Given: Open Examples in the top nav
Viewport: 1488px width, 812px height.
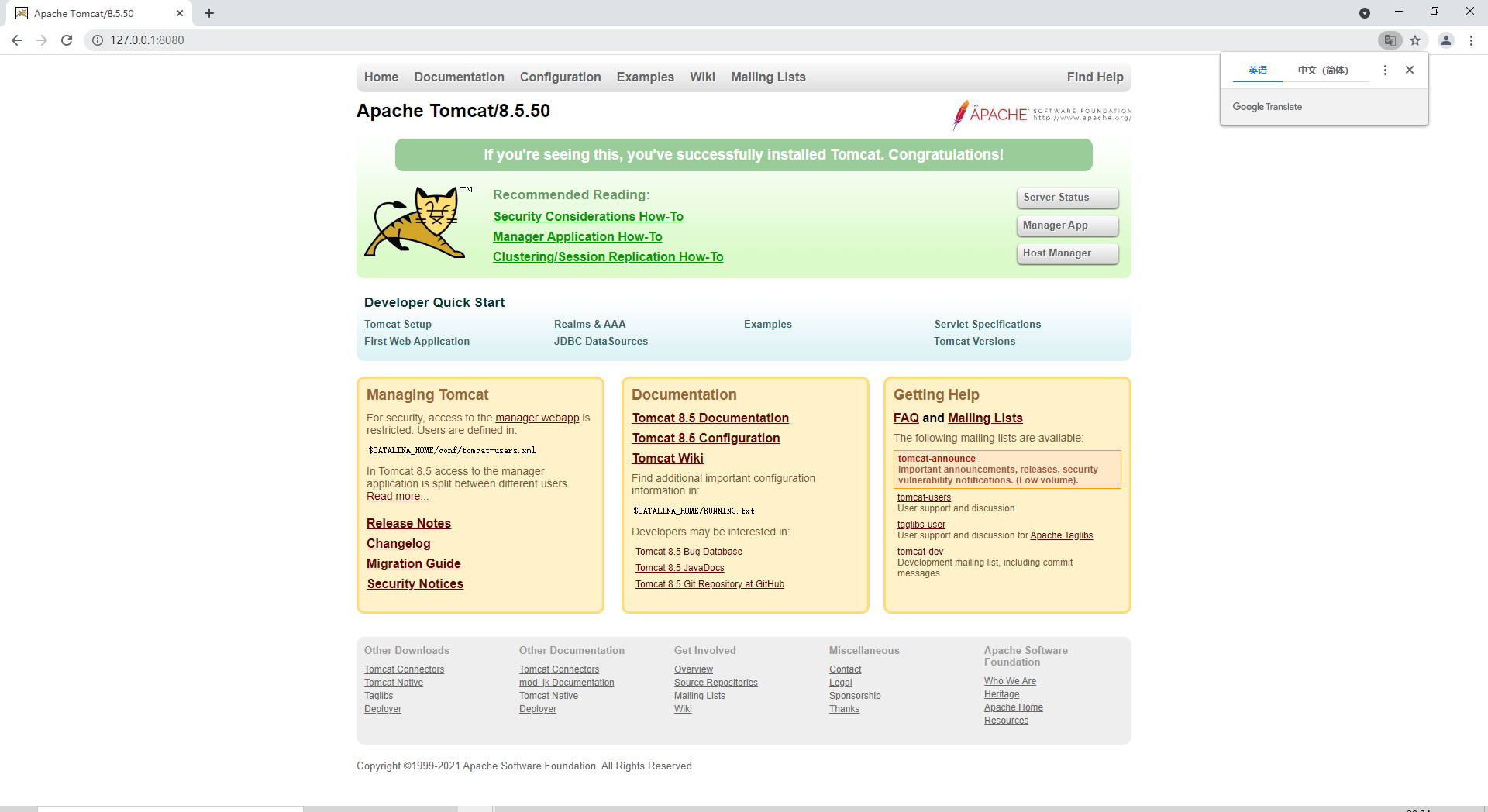Looking at the screenshot, I should click(646, 77).
